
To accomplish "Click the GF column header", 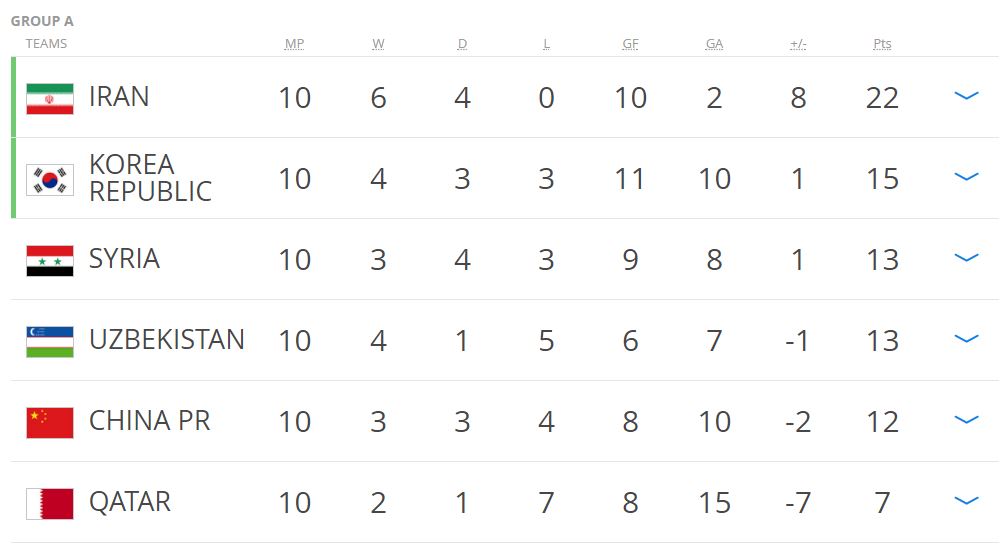I will 630,44.
